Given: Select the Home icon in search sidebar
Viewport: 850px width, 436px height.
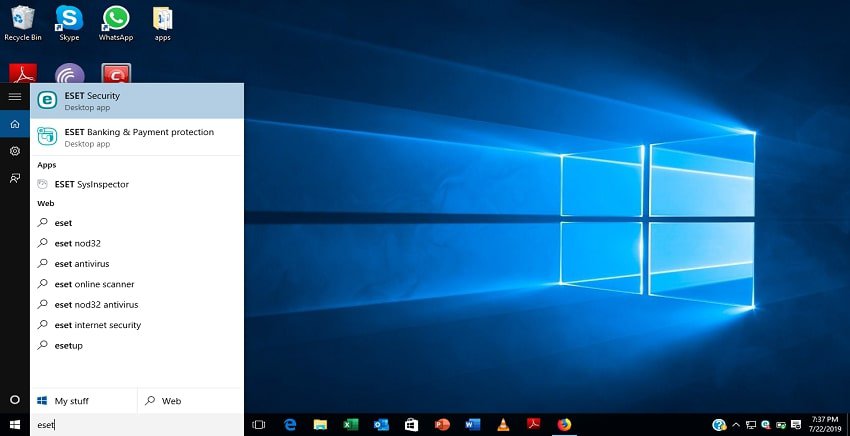Looking at the screenshot, I should [x=15, y=124].
